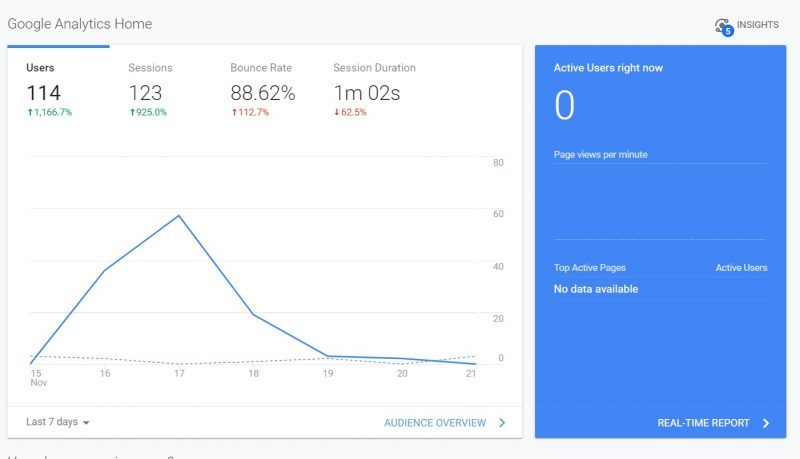Click the 1m 02s session duration value
The image size is (800, 459).
tap(367, 93)
